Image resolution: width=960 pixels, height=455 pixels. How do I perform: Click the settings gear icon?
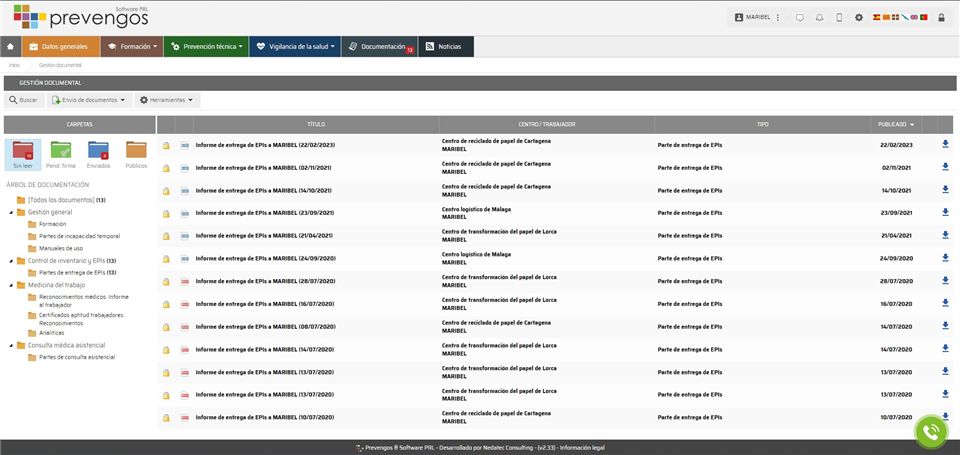[x=858, y=17]
